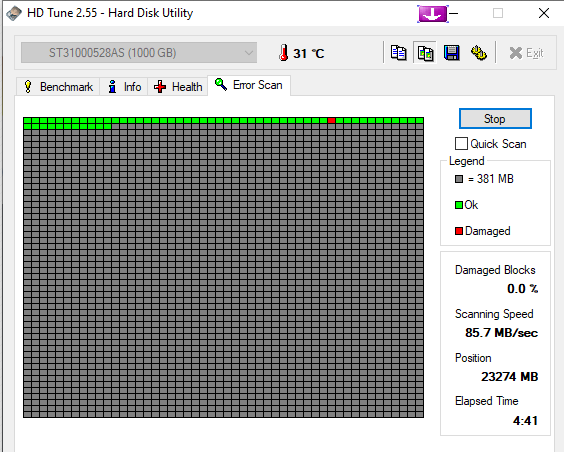Open the ST31000528AS drive dropdown
The width and height of the screenshot is (564, 452).
[x=139, y=53]
